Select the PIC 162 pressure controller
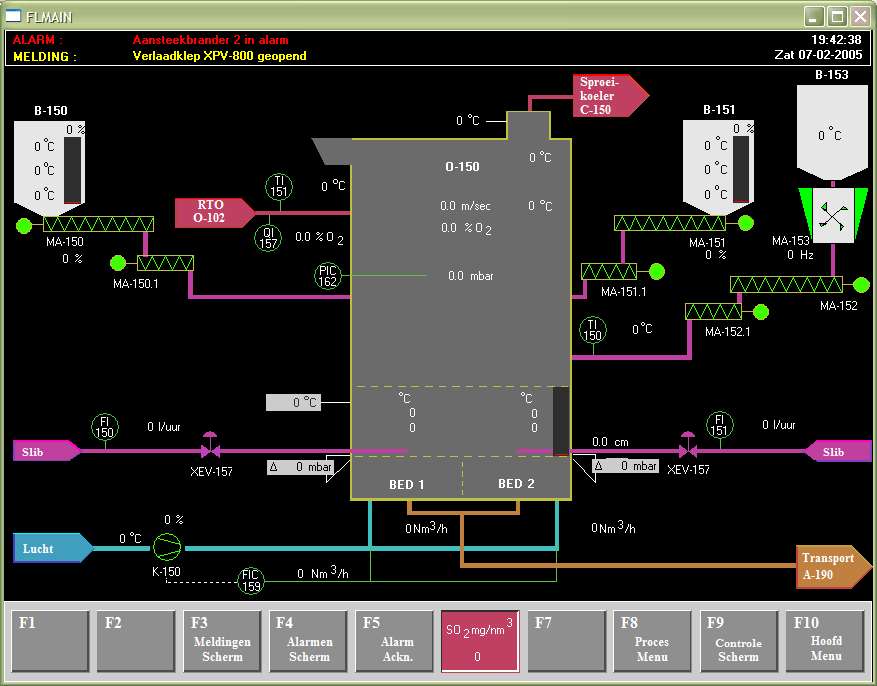 (328, 275)
